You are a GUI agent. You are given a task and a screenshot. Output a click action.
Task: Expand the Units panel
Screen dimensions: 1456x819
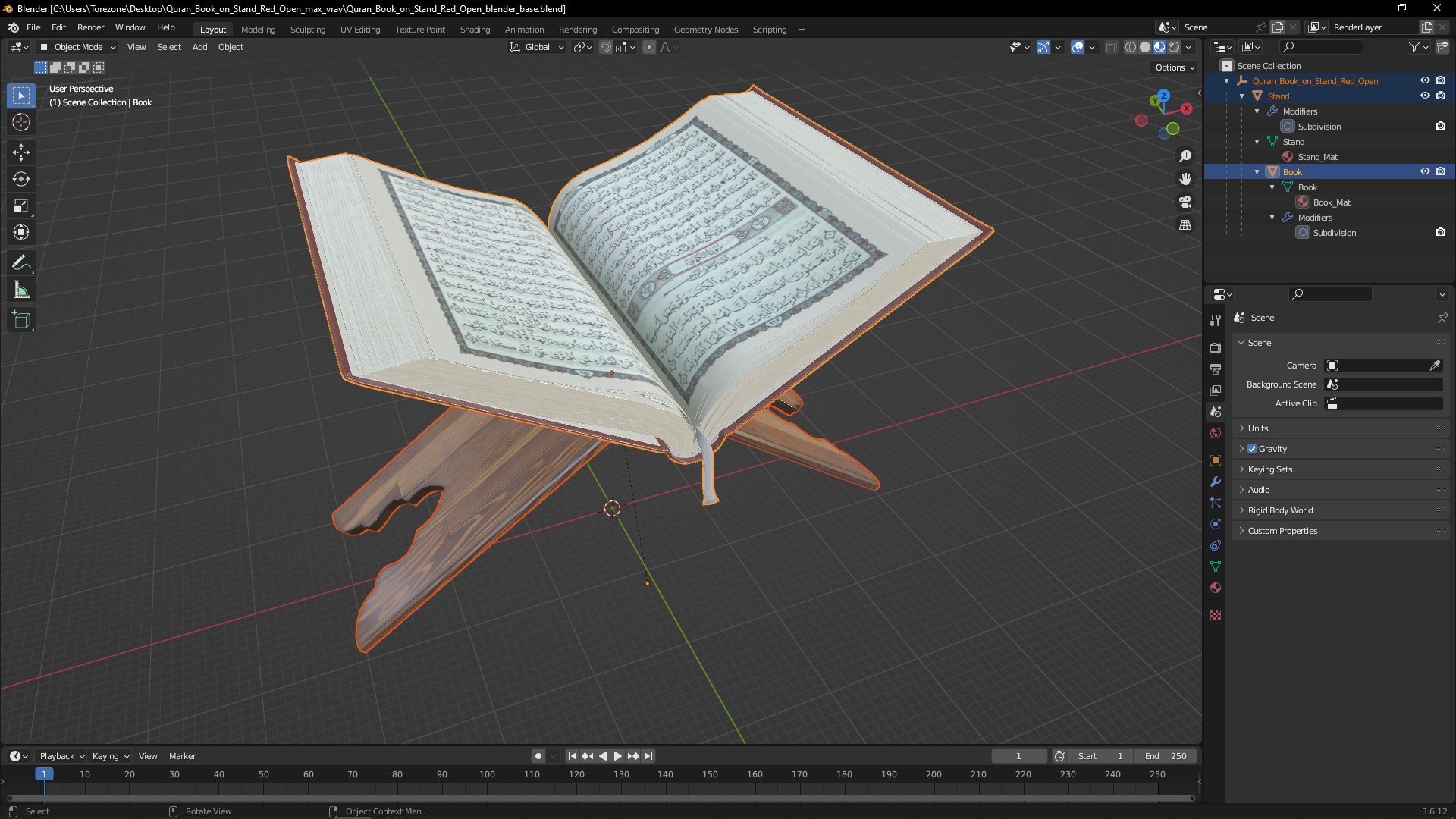[x=1258, y=428]
